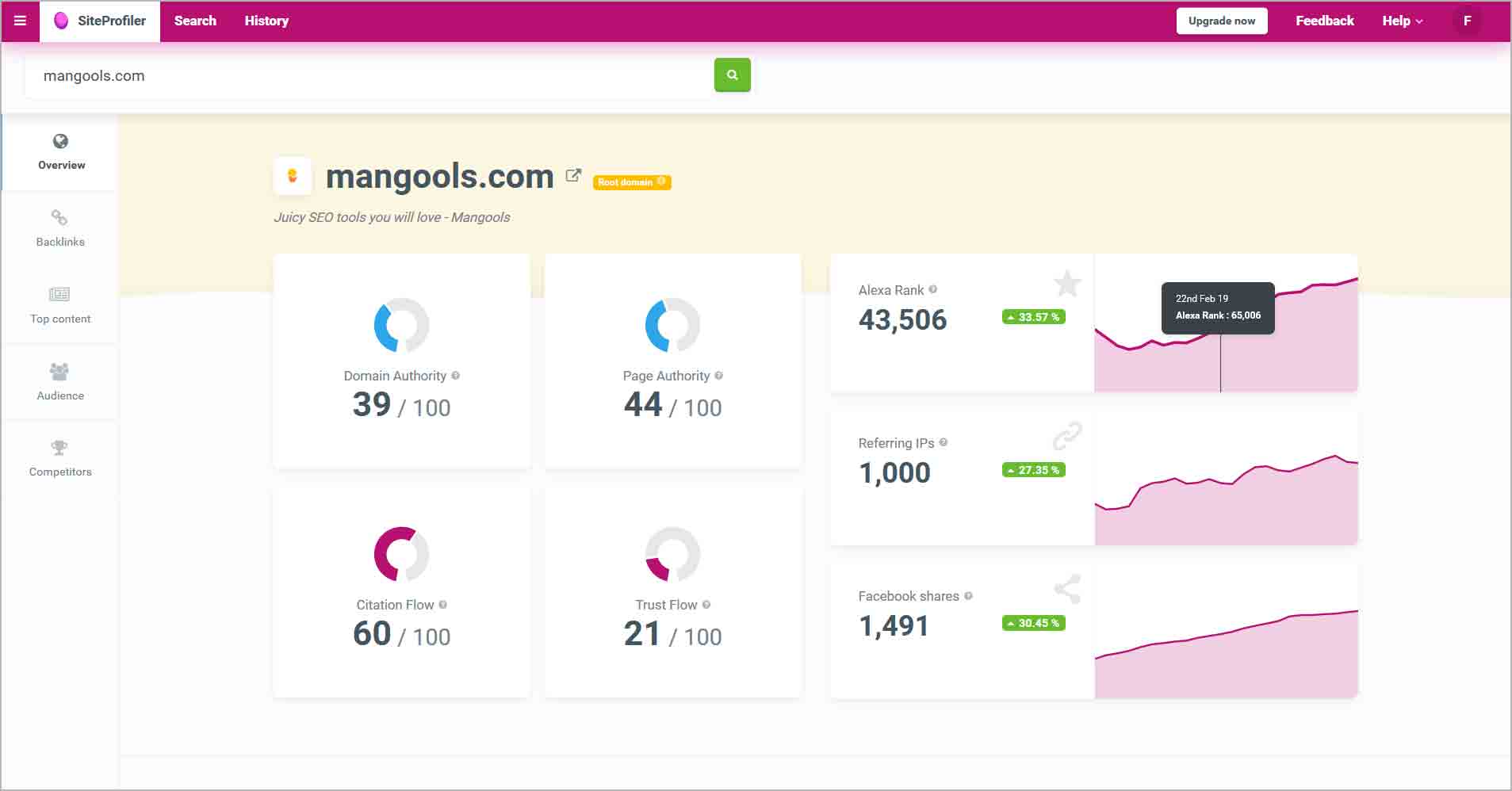Click the Juicy SEO tools tagline text
Viewport: 1512px width, 791px height.
tap(392, 217)
